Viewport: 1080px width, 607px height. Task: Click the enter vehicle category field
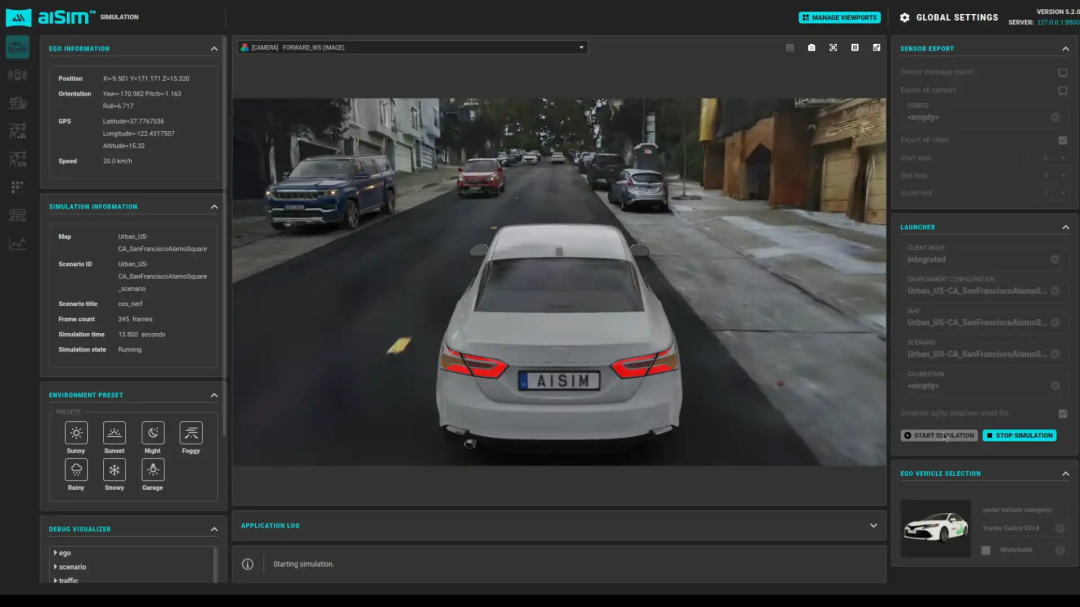(x=1023, y=511)
